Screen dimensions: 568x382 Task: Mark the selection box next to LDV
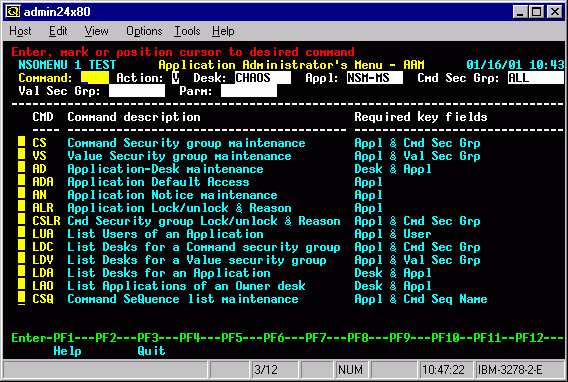coord(21,259)
